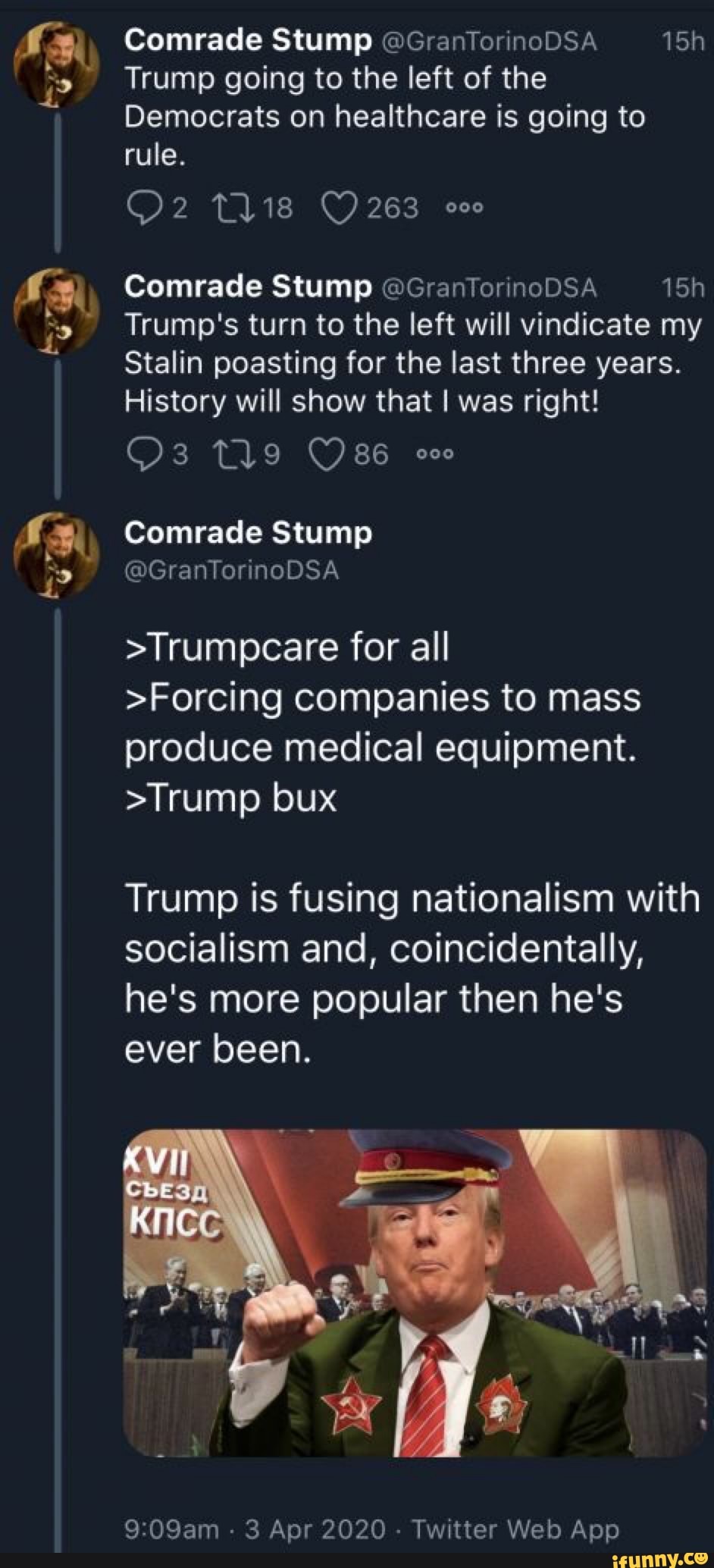714x1568 pixels.
Task: Click the Twitter Web App source link
Action: [x=515, y=1529]
